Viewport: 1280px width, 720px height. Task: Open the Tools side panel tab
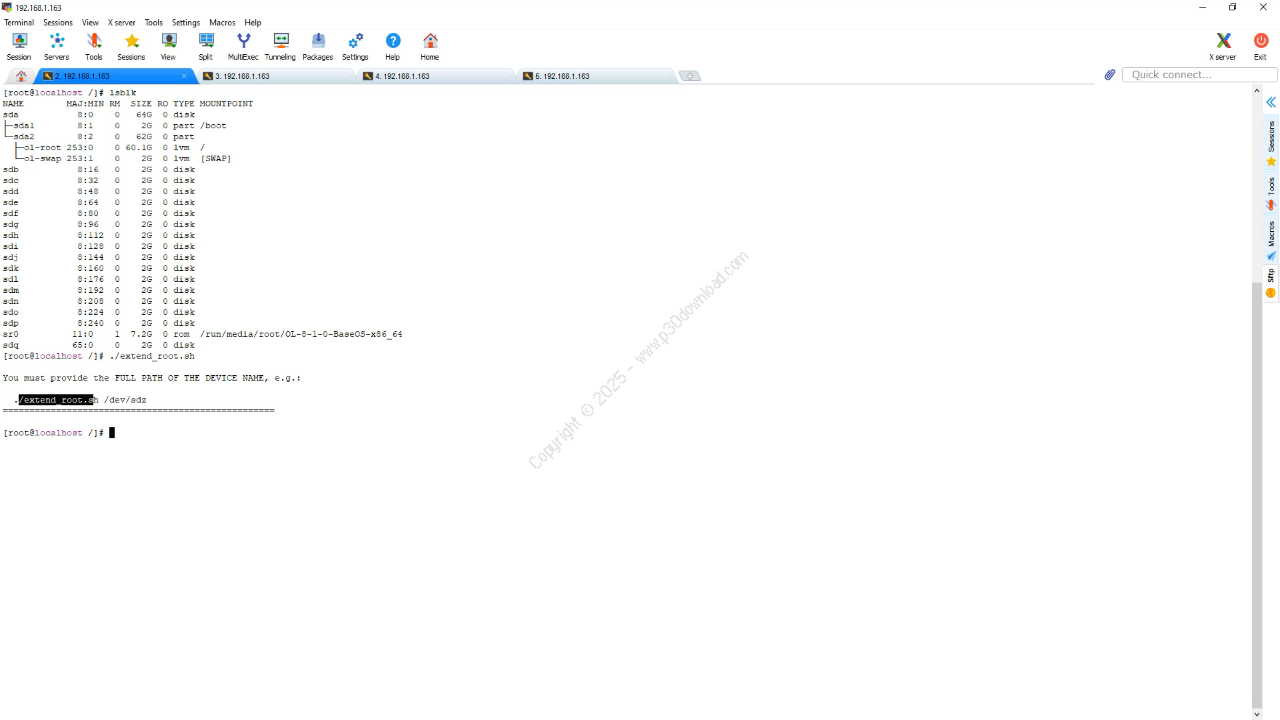tap(1271, 194)
